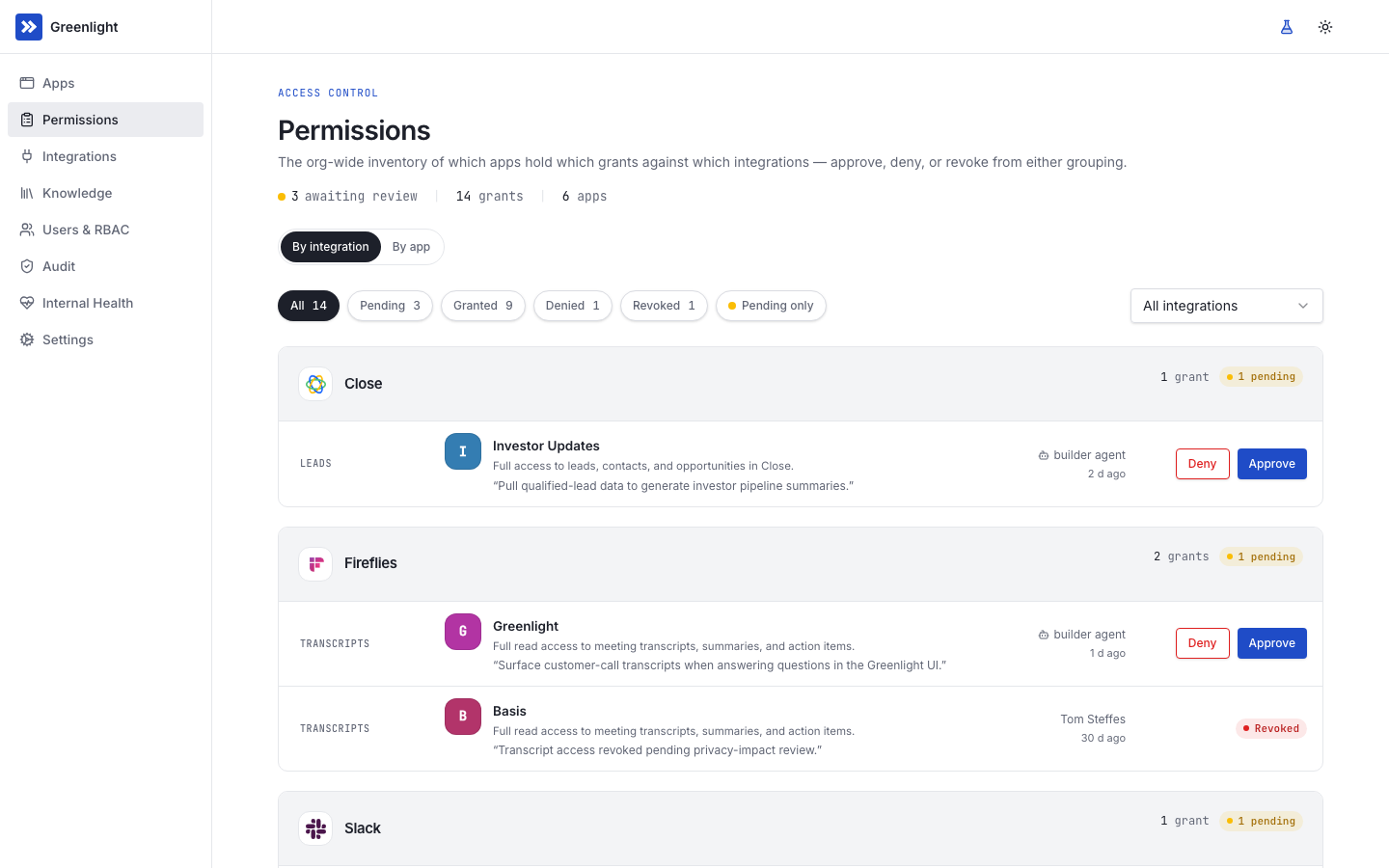Click the Greenlight app avatar under Fireflies

point(463,632)
